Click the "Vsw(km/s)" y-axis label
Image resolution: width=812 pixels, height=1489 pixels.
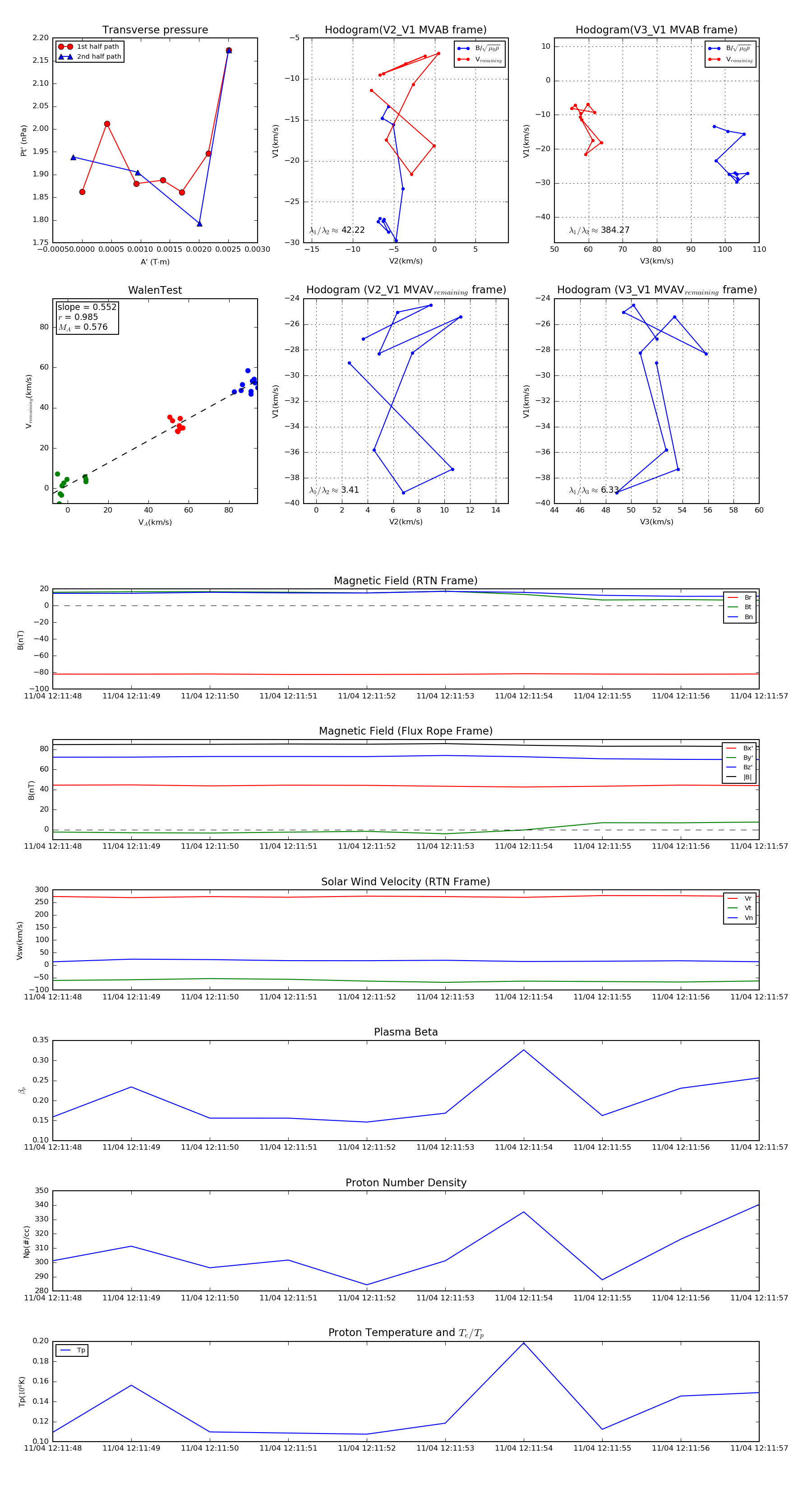coord(20,940)
